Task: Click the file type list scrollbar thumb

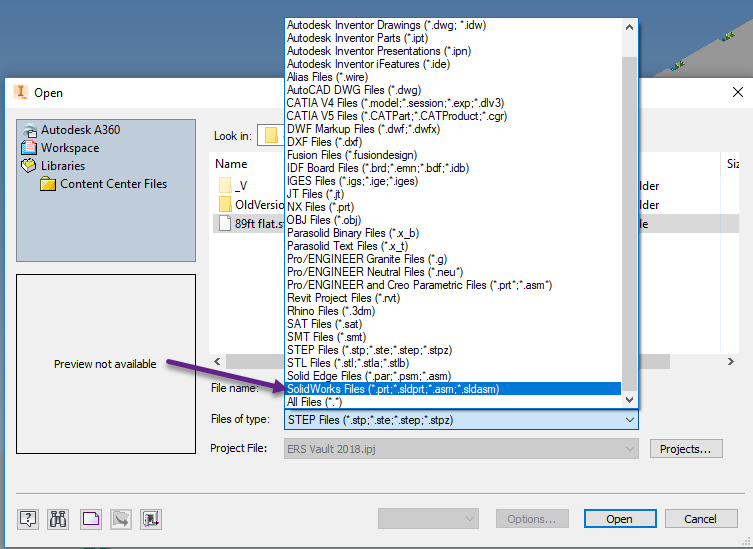Action: [x=630, y=223]
